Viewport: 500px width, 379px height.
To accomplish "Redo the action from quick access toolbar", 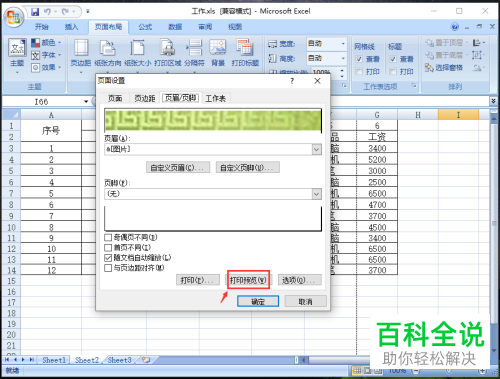I will click(x=66, y=12).
